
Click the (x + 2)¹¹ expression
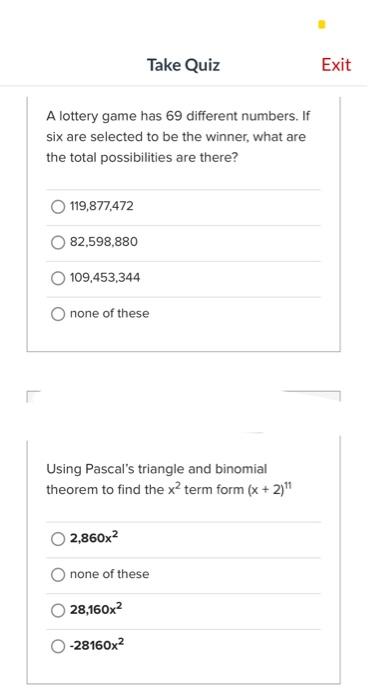click(x=271, y=488)
